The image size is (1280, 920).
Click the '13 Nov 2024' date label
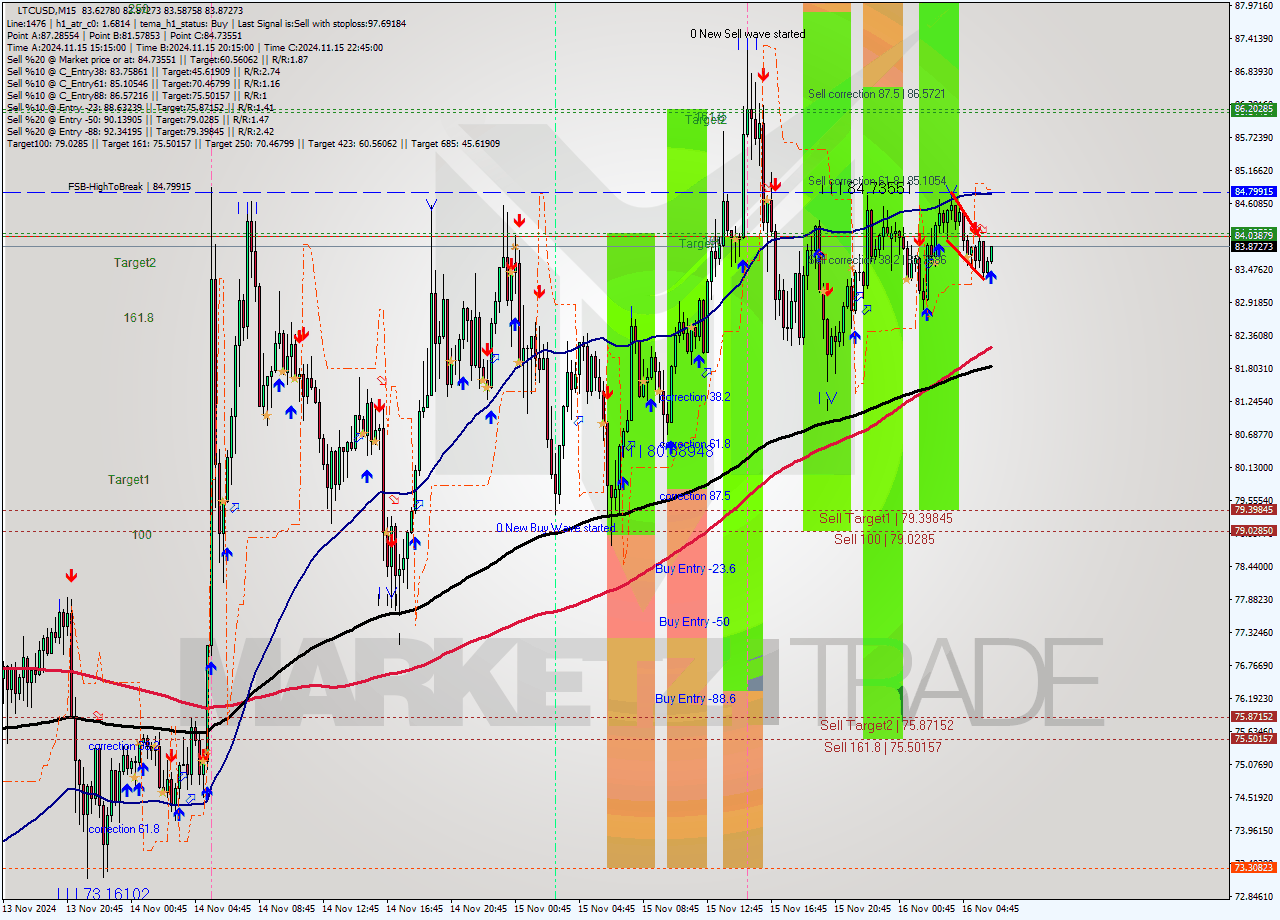pos(29,909)
